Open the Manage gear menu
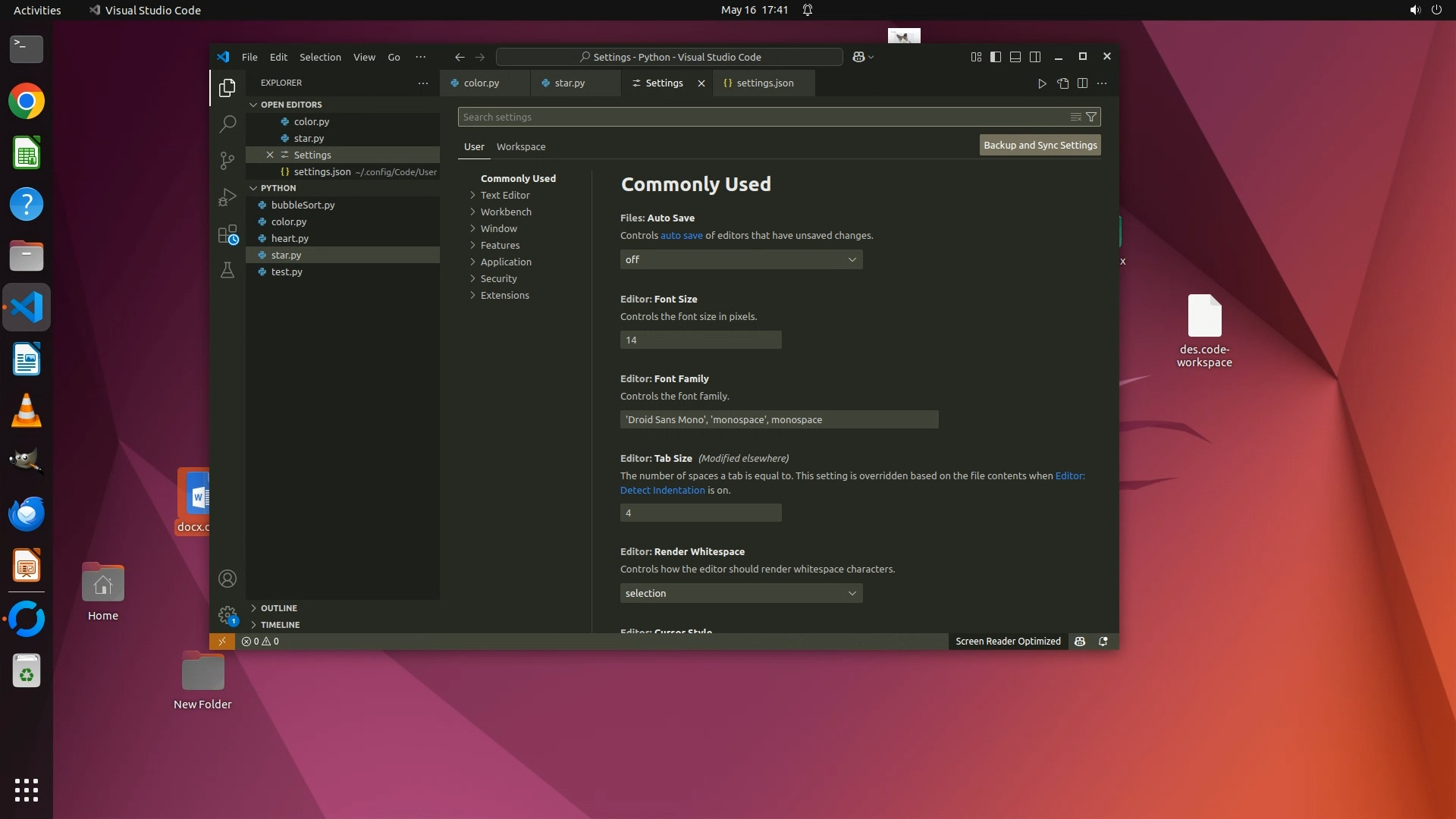The width and height of the screenshot is (1456, 819). pos(227,615)
